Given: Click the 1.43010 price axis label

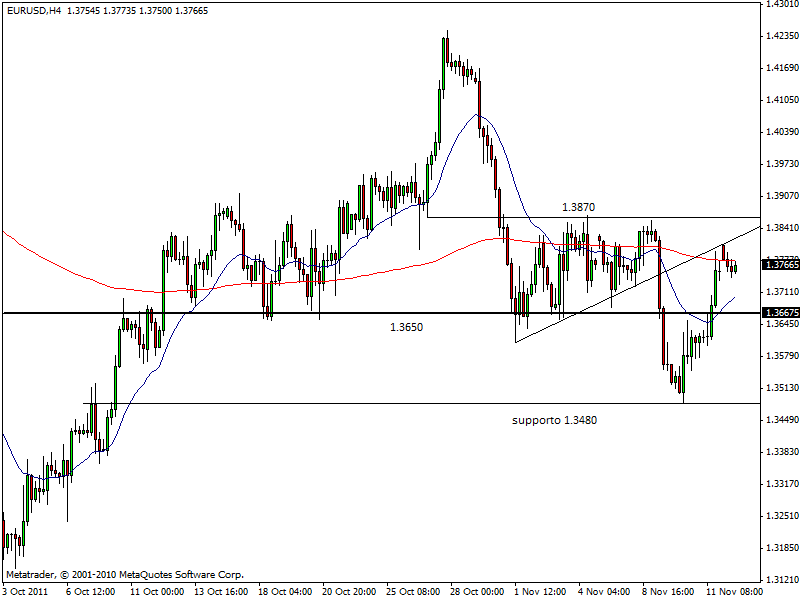Looking at the screenshot, I should [x=780, y=4].
